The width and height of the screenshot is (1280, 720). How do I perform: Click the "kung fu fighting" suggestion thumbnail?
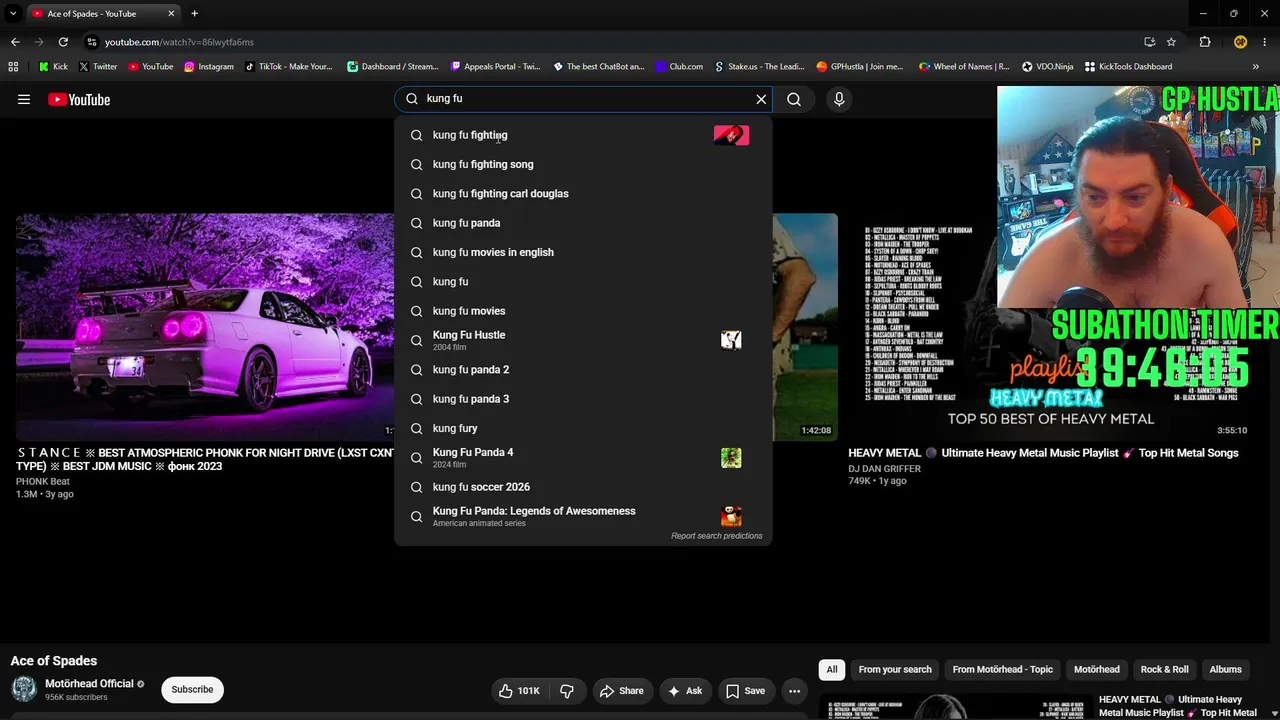(x=731, y=135)
